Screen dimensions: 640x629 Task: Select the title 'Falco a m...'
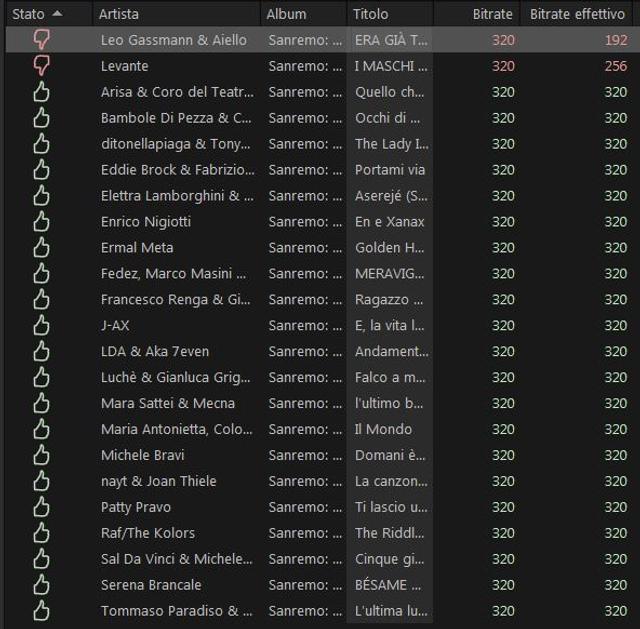[x=390, y=378]
